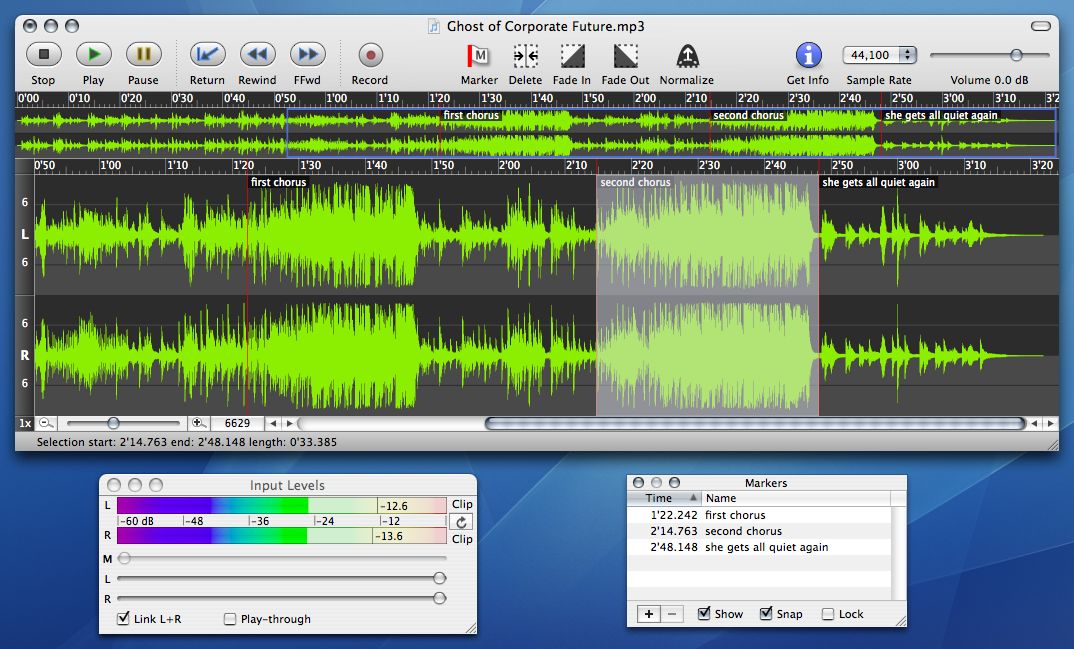
Task: Zoom out the waveform view
Action: tap(46, 423)
